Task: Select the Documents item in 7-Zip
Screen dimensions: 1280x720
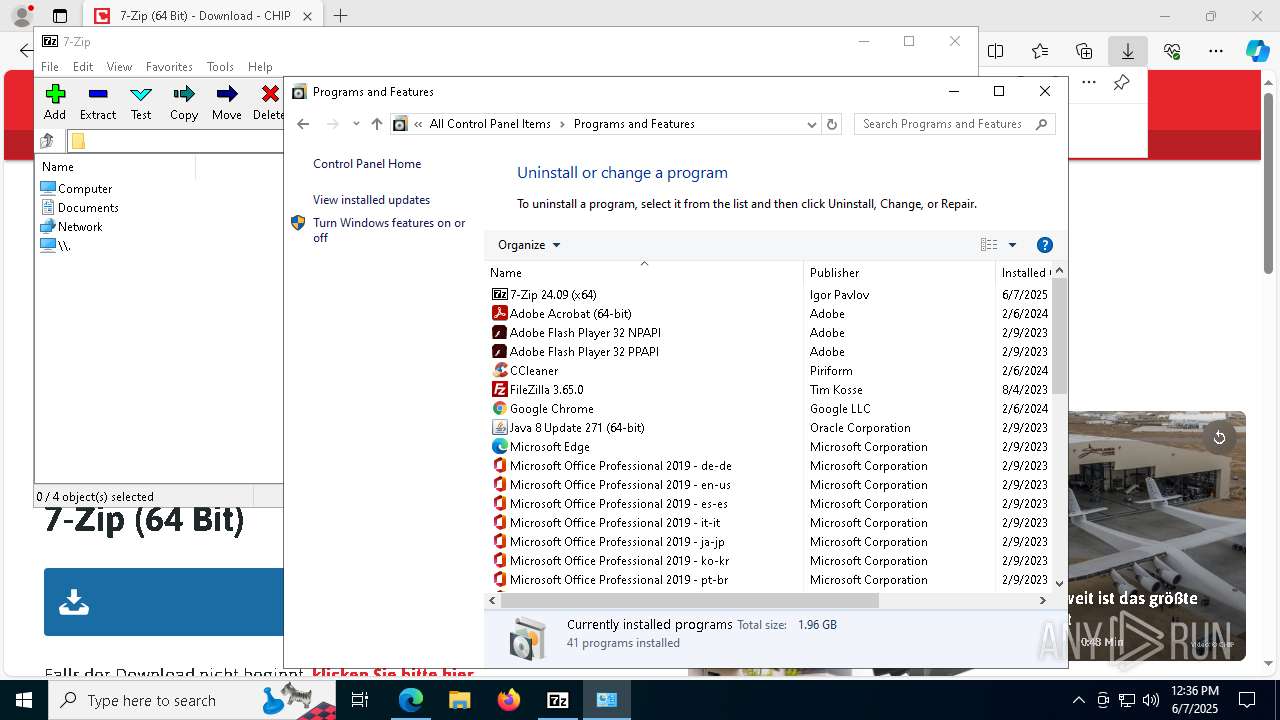Action: tap(80, 207)
